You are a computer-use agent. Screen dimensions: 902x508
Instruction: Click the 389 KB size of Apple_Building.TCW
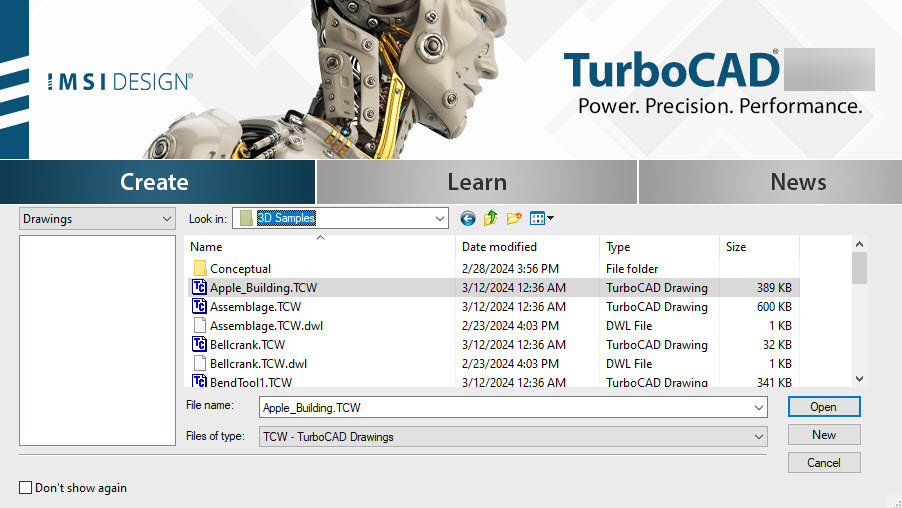pyautogui.click(x=774, y=288)
